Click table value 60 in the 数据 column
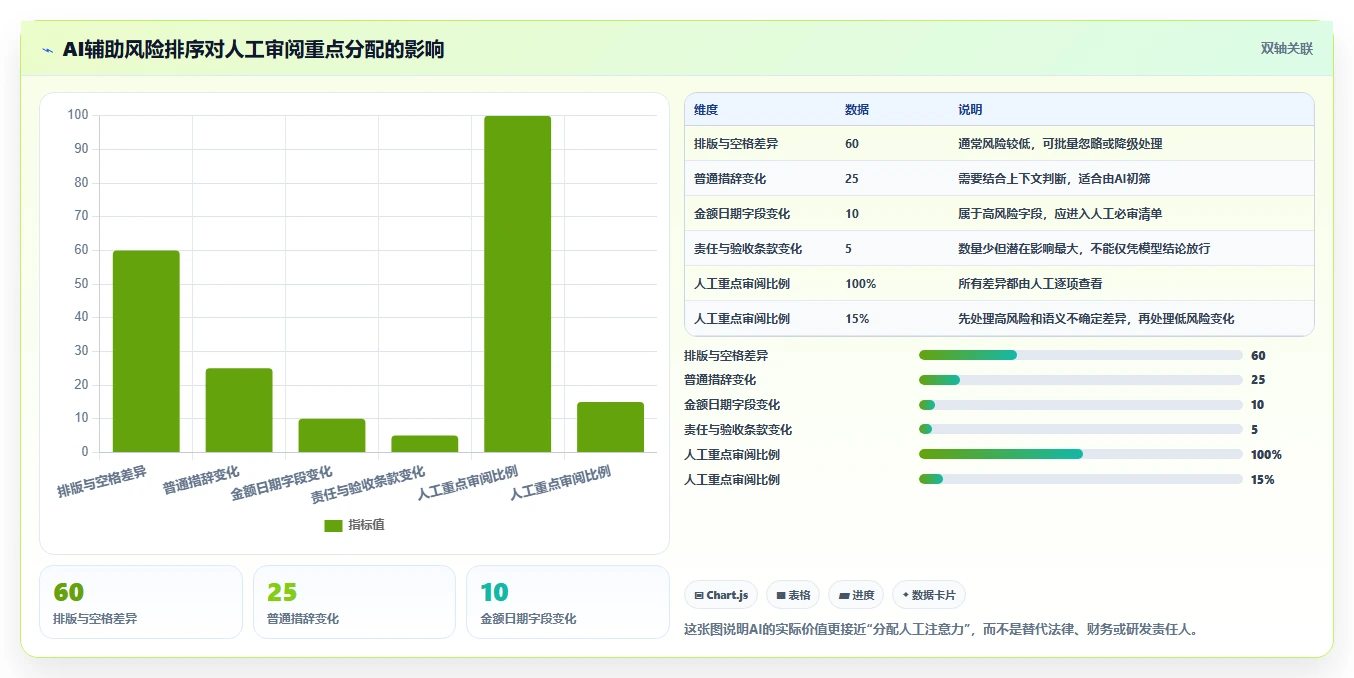 pyautogui.click(x=852, y=144)
